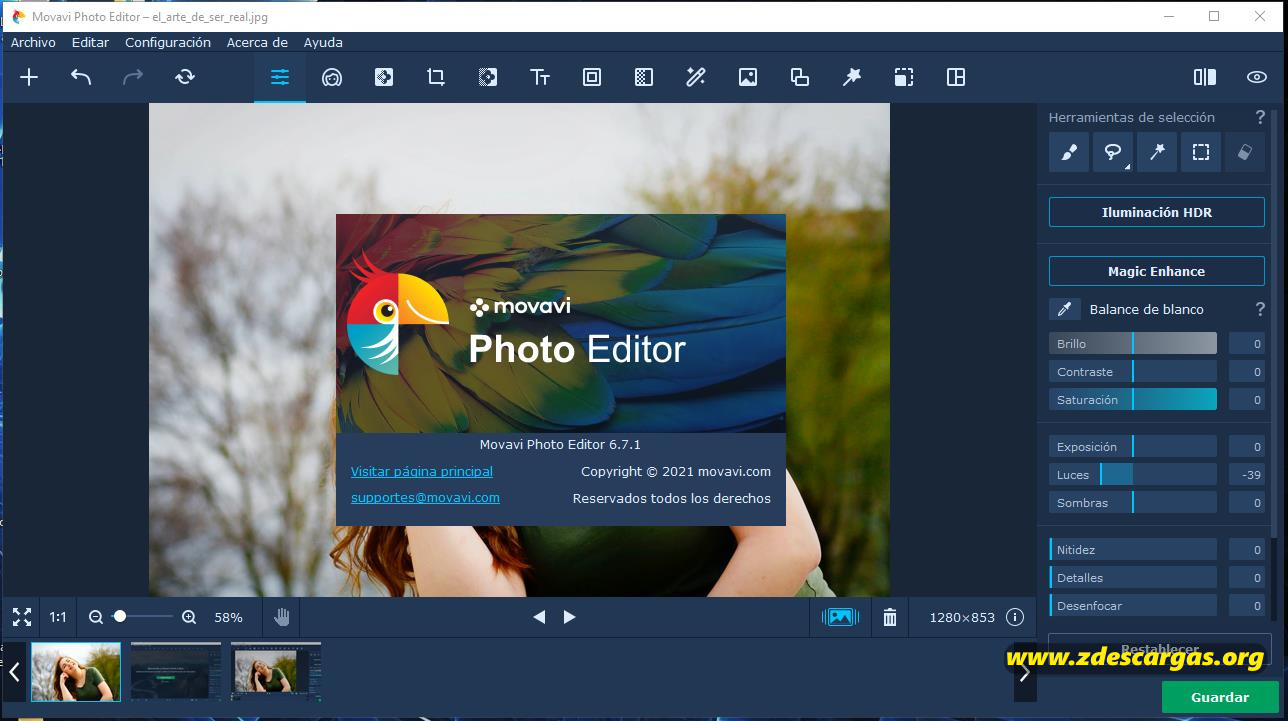The width and height of the screenshot is (1288, 721).
Task: Open the Retouching face tool
Action: [332, 77]
